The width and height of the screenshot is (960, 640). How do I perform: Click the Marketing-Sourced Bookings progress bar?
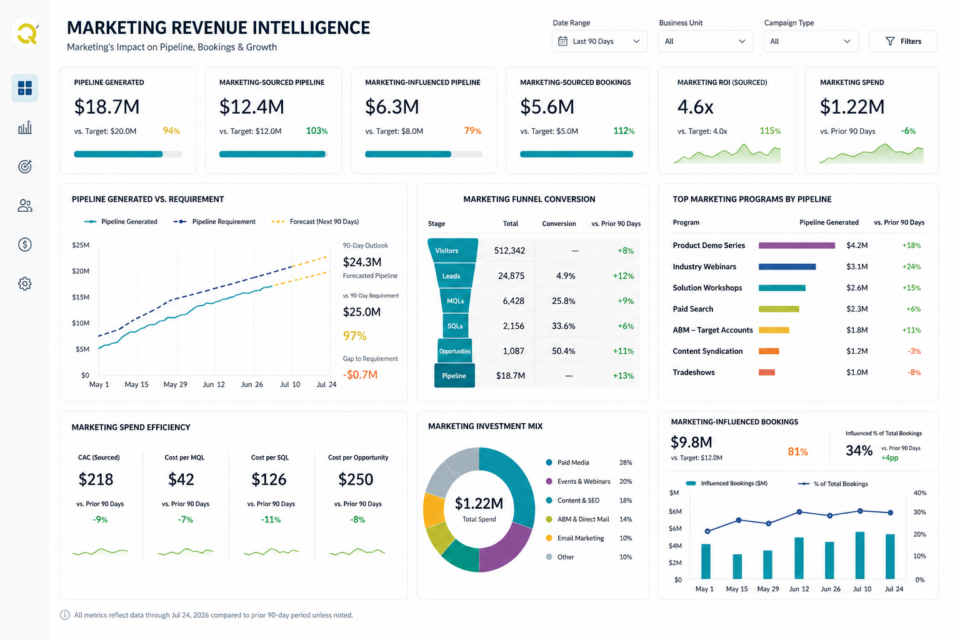pyautogui.click(x=577, y=154)
